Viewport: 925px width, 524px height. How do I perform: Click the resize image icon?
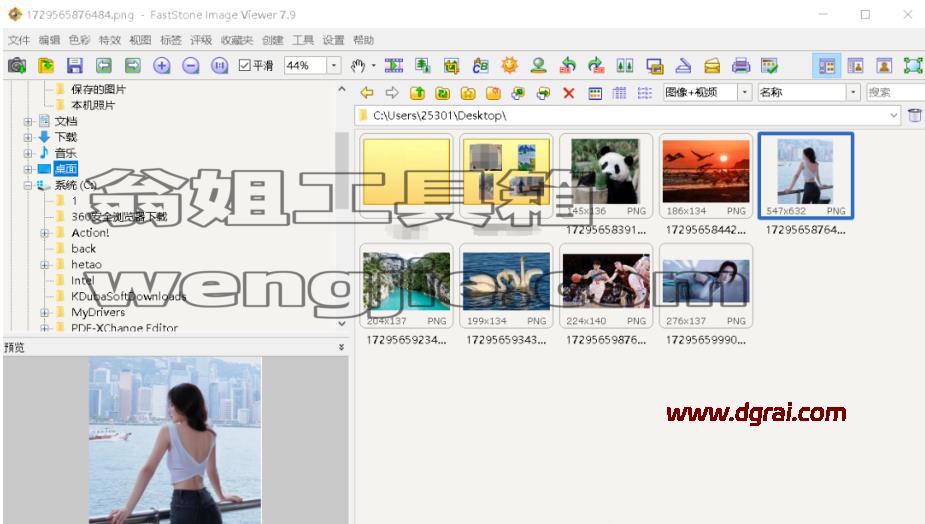click(x=422, y=65)
